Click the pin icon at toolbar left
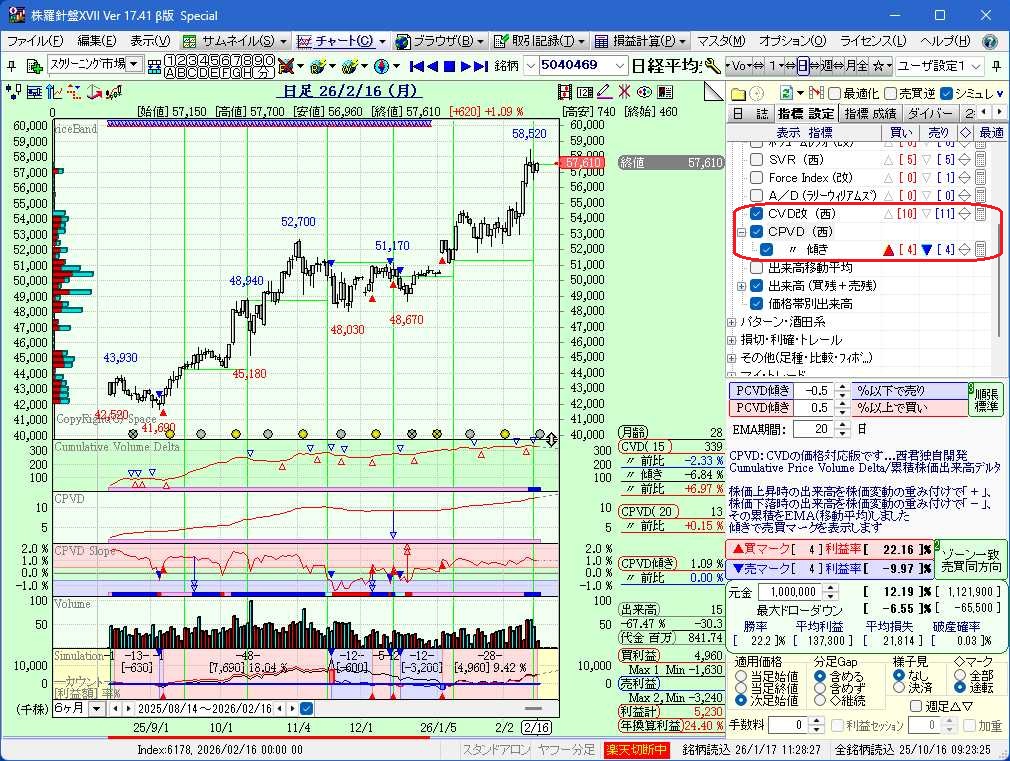Viewport: 1010px width, 761px height. click(11, 66)
